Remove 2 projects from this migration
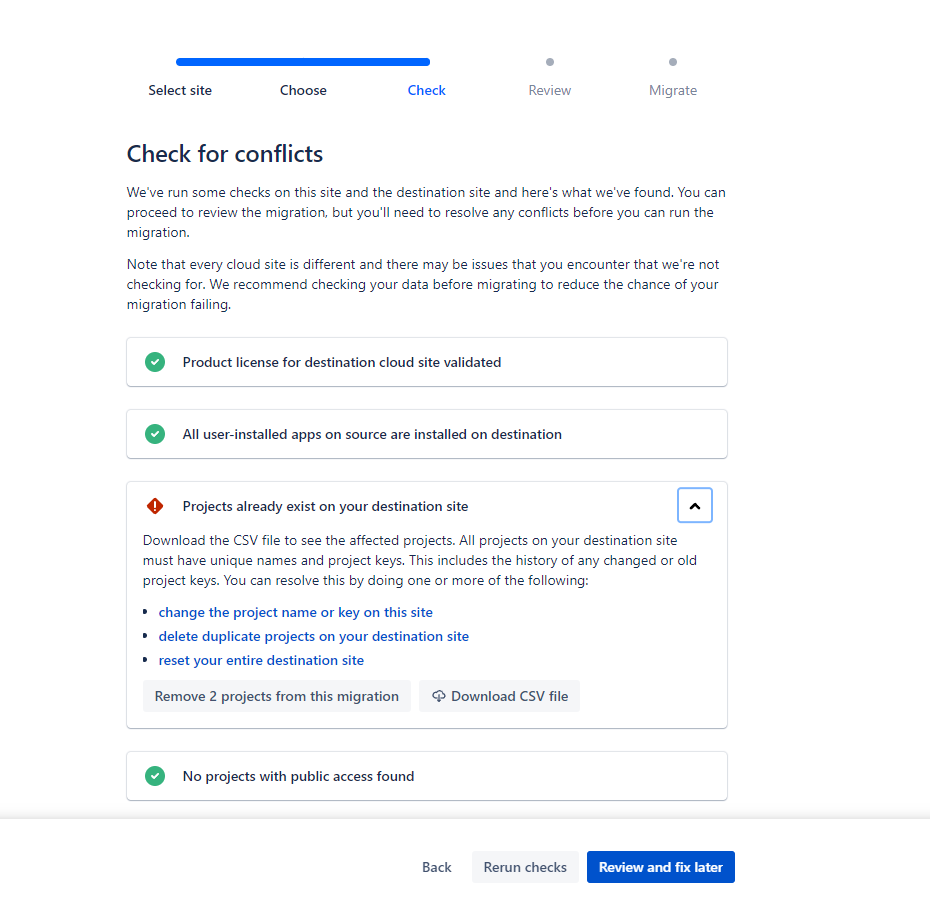 pyautogui.click(x=277, y=696)
